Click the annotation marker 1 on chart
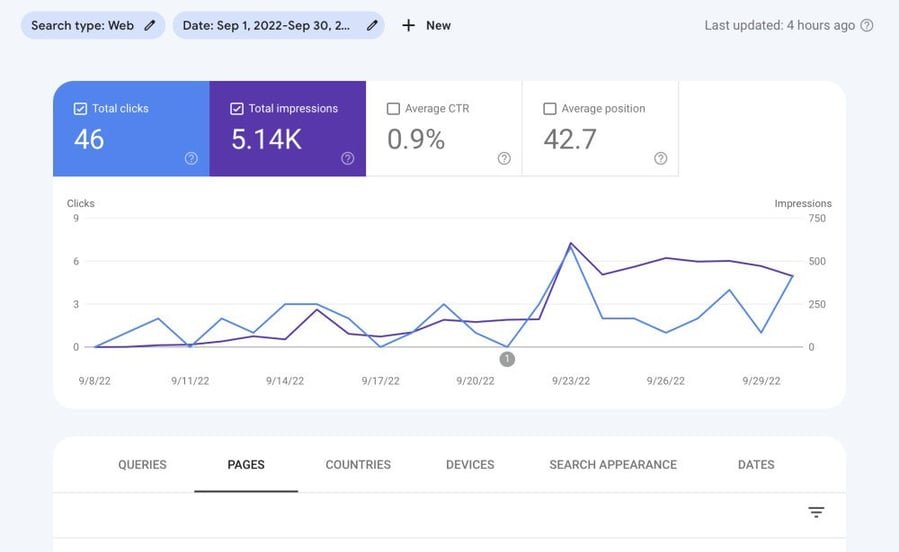899x552 pixels. tap(507, 359)
